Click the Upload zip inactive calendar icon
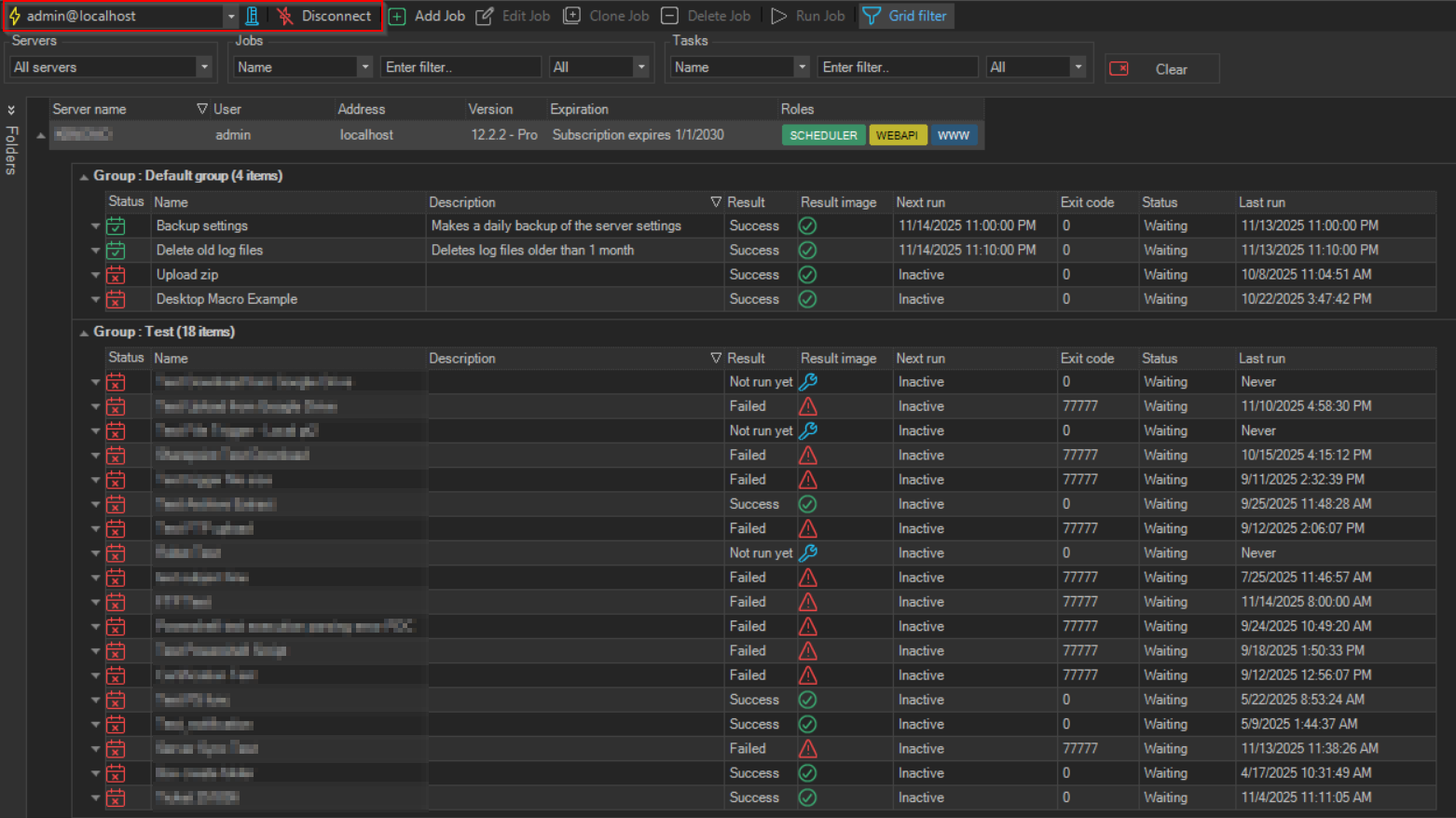Viewport: 1456px width, 818px height. tap(116, 275)
